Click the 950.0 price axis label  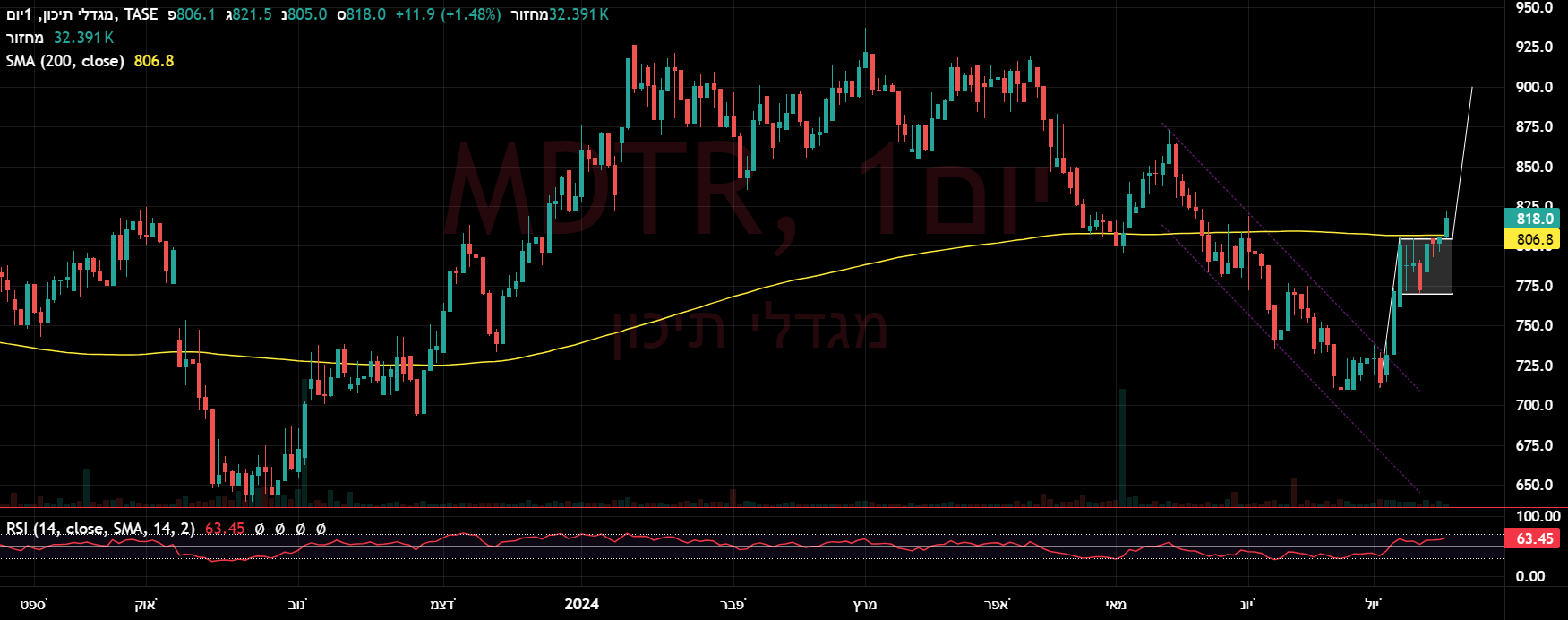click(1534, 7)
